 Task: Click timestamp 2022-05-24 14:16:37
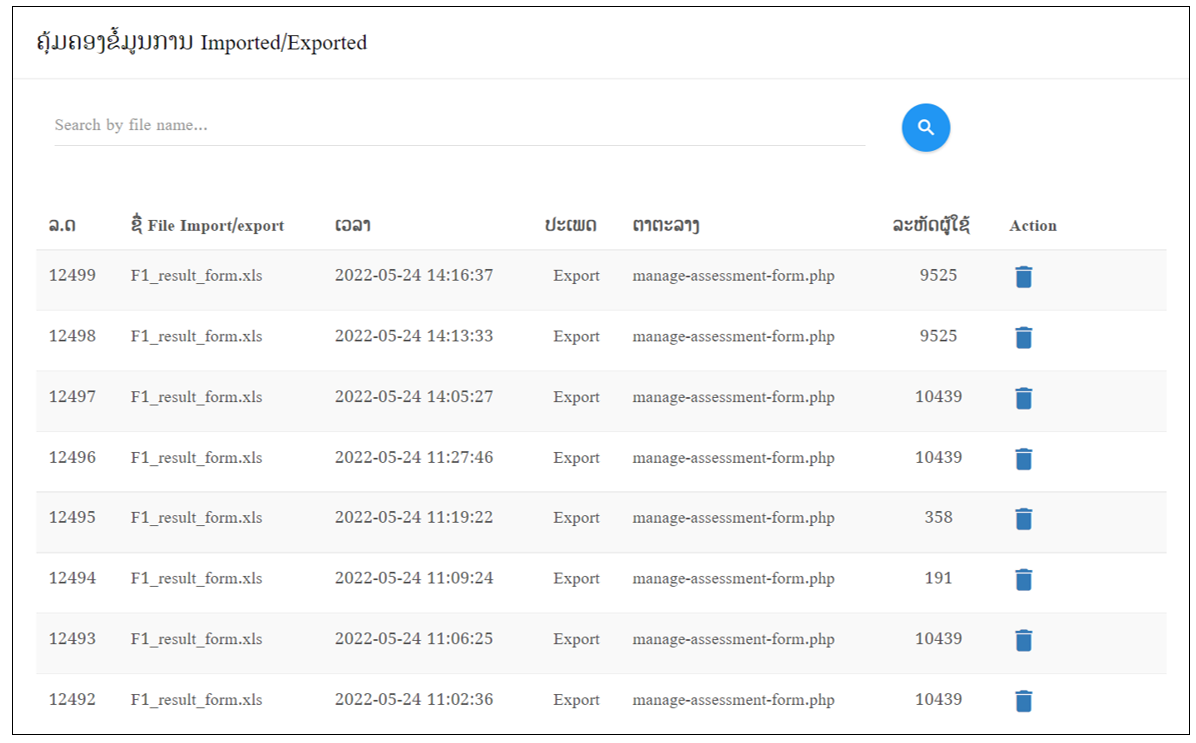[x=414, y=275]
